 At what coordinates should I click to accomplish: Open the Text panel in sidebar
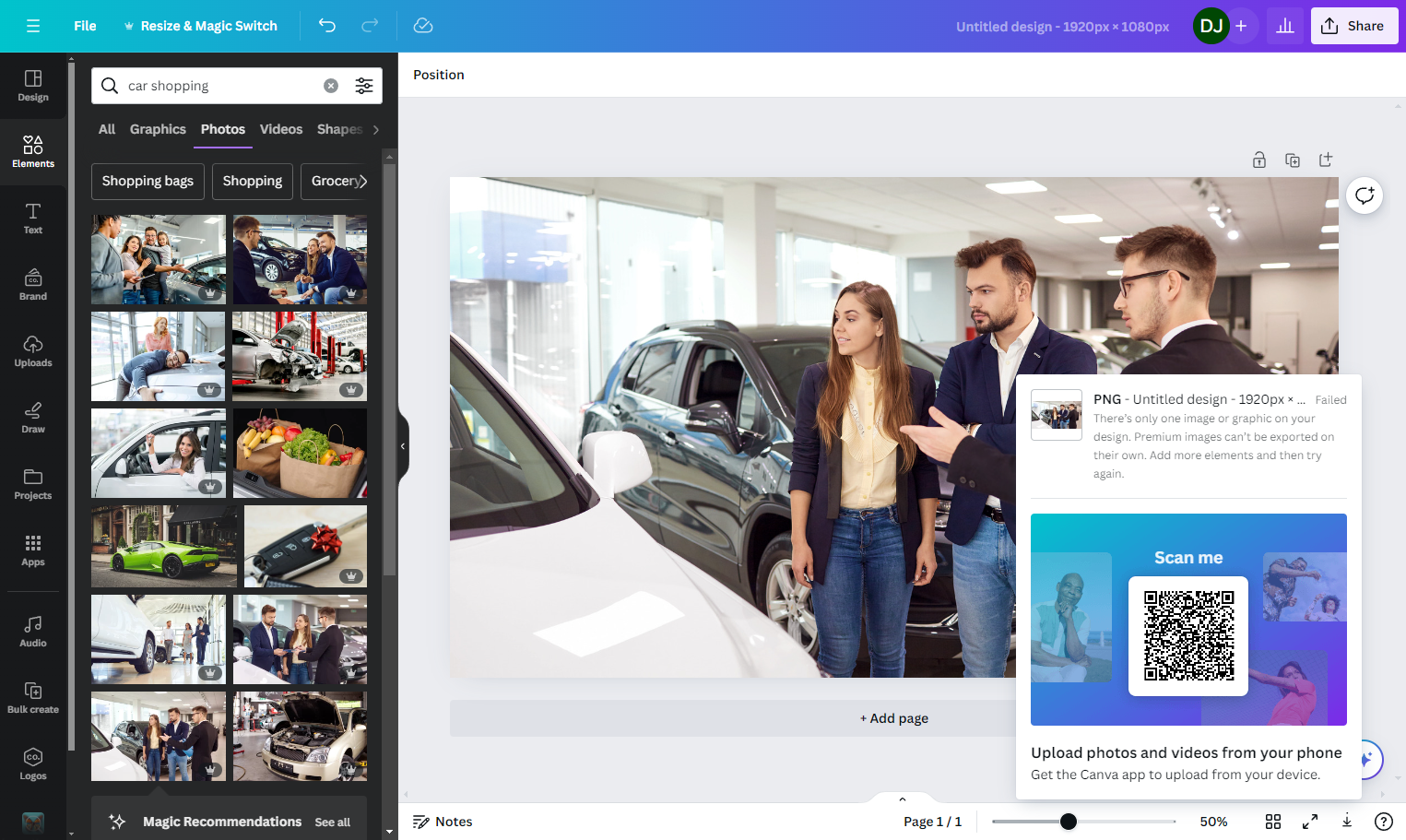(33, 219)
